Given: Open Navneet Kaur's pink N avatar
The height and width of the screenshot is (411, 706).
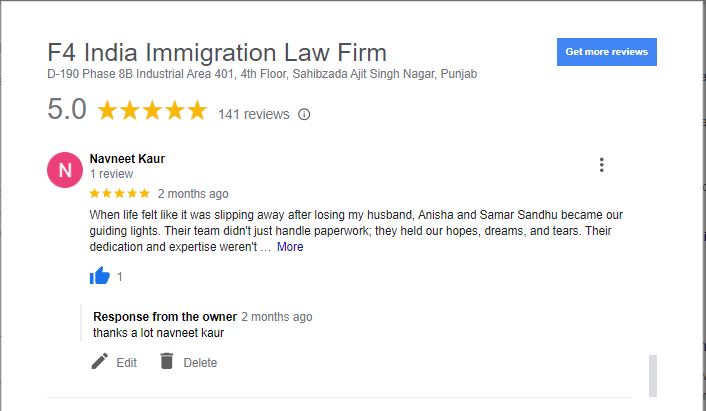Looking at the screenshot, I should tap(65, 170).
